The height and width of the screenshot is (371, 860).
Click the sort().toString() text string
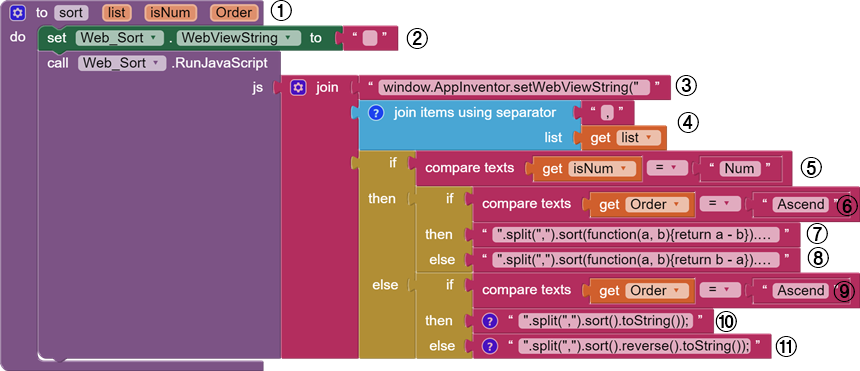coord(606,321)
